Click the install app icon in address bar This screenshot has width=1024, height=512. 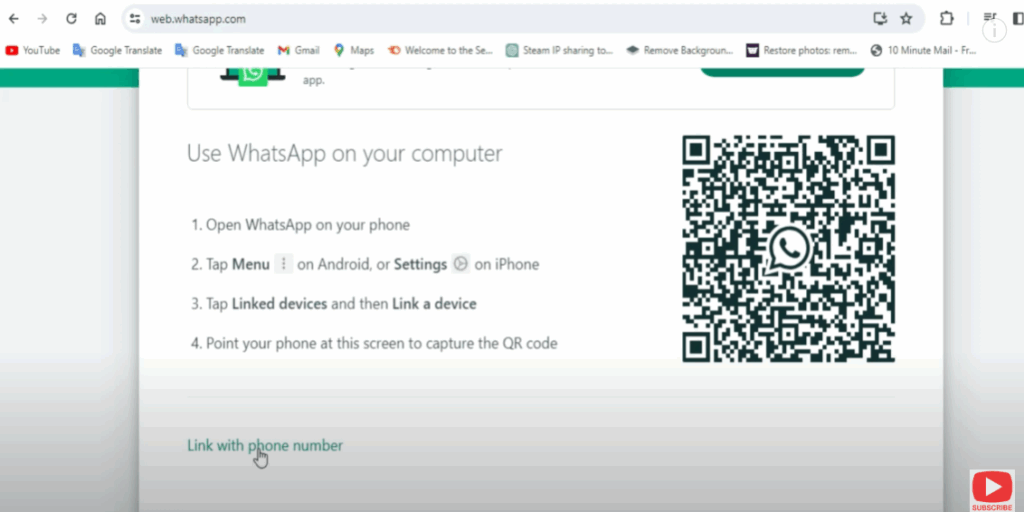[x=880, y=19]
